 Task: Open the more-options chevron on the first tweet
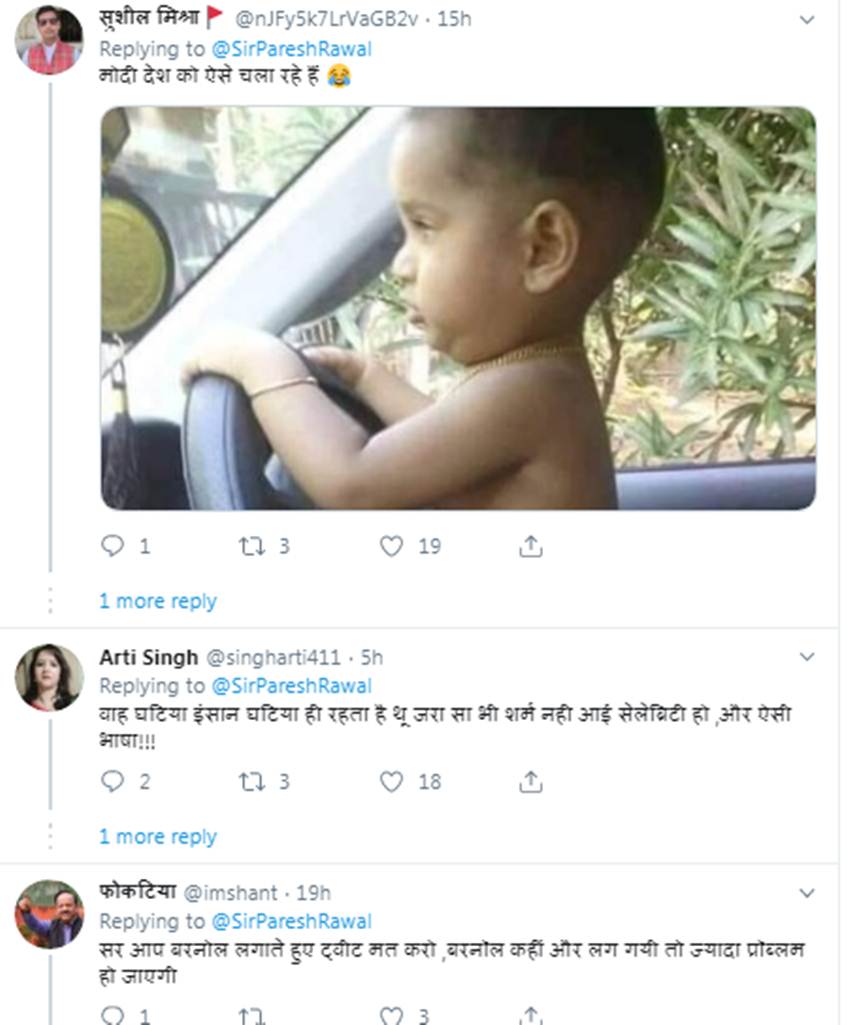807,20
